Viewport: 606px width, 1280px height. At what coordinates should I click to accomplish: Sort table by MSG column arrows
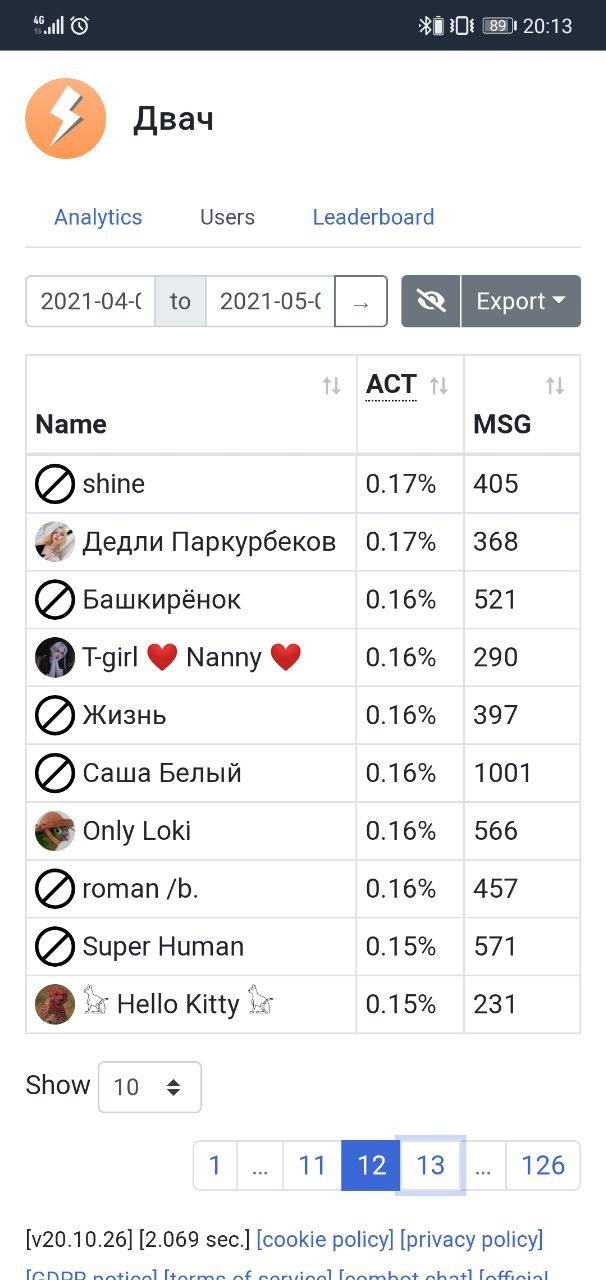[x=554, y=386]
